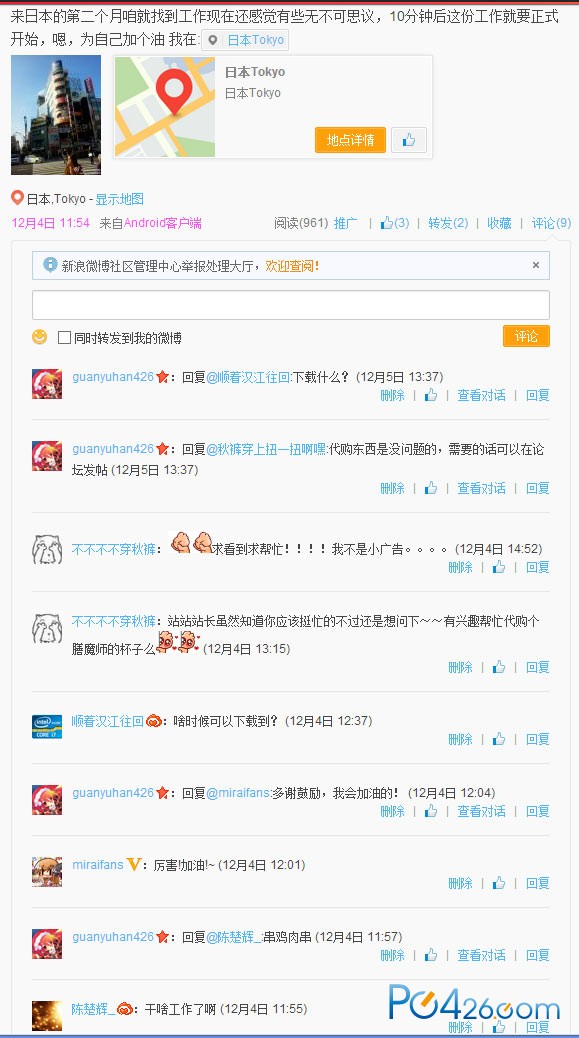Viewport: 579px width, 1038px height.
Task: Click the Intel Core i7 avatar
Action: point(47,726)
